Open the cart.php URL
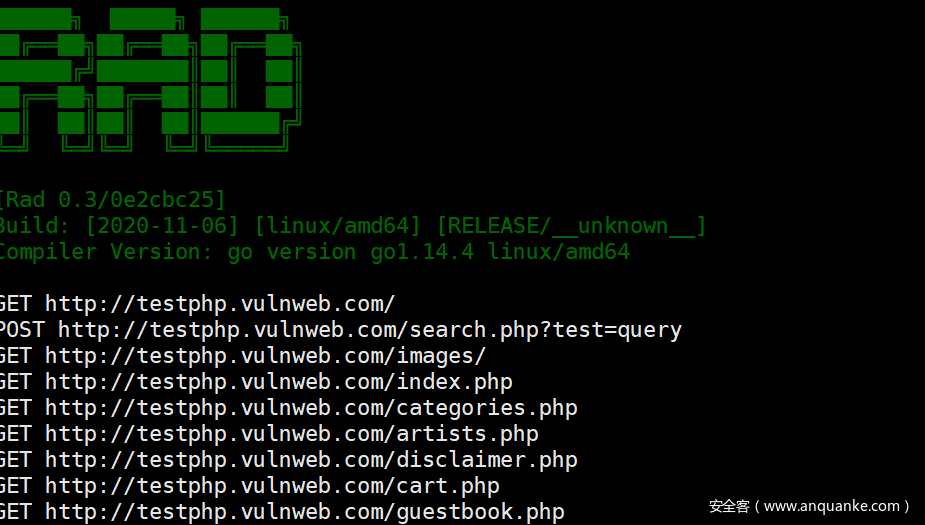Viewport: 925px width, 525px height. [x=272, y=486]
